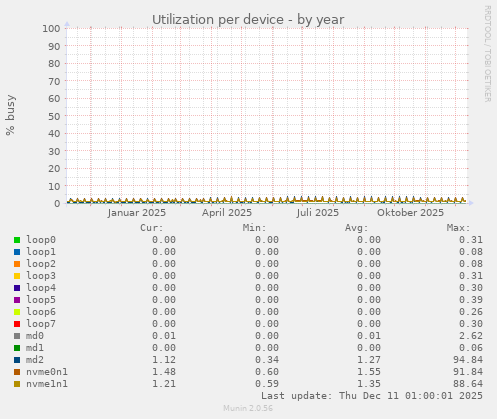The height and width of the screenshot is (419, 497).
Task: Click md1 max value 0.06
Action: click(471, 348)
